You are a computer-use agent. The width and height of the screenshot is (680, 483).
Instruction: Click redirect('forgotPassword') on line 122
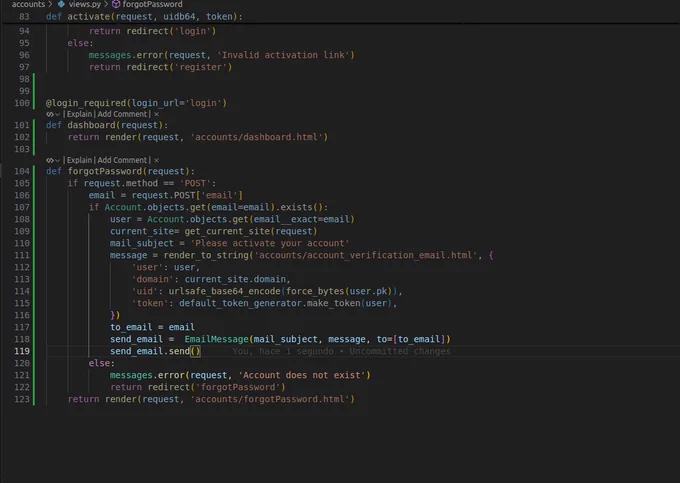[x=216, y=387]
